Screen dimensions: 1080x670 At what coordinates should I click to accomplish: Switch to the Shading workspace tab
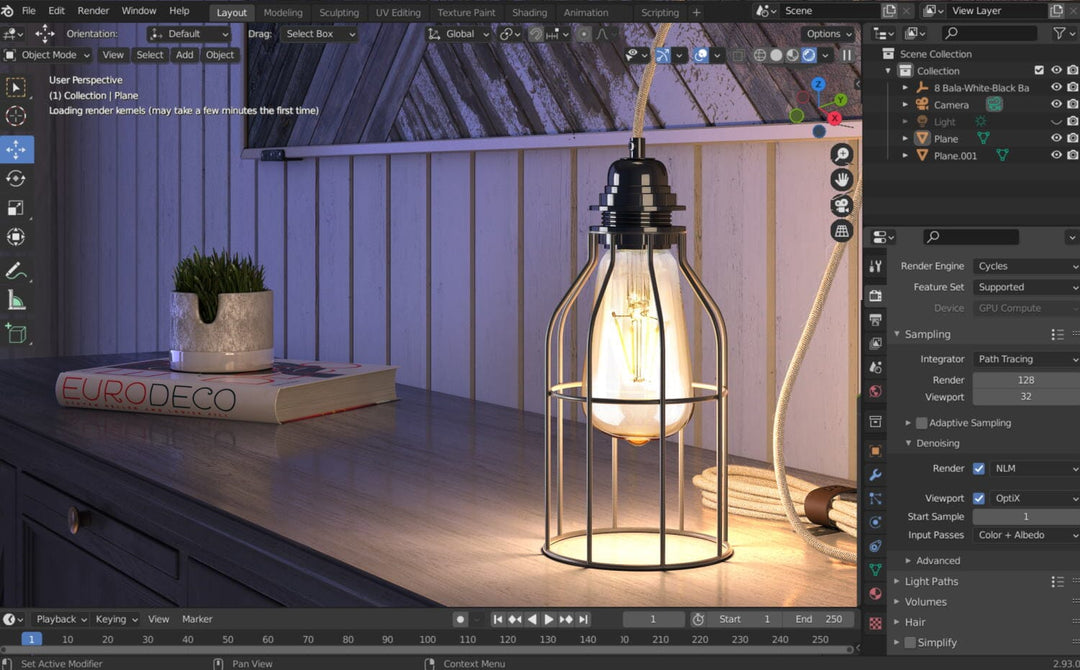pos(529,12)
